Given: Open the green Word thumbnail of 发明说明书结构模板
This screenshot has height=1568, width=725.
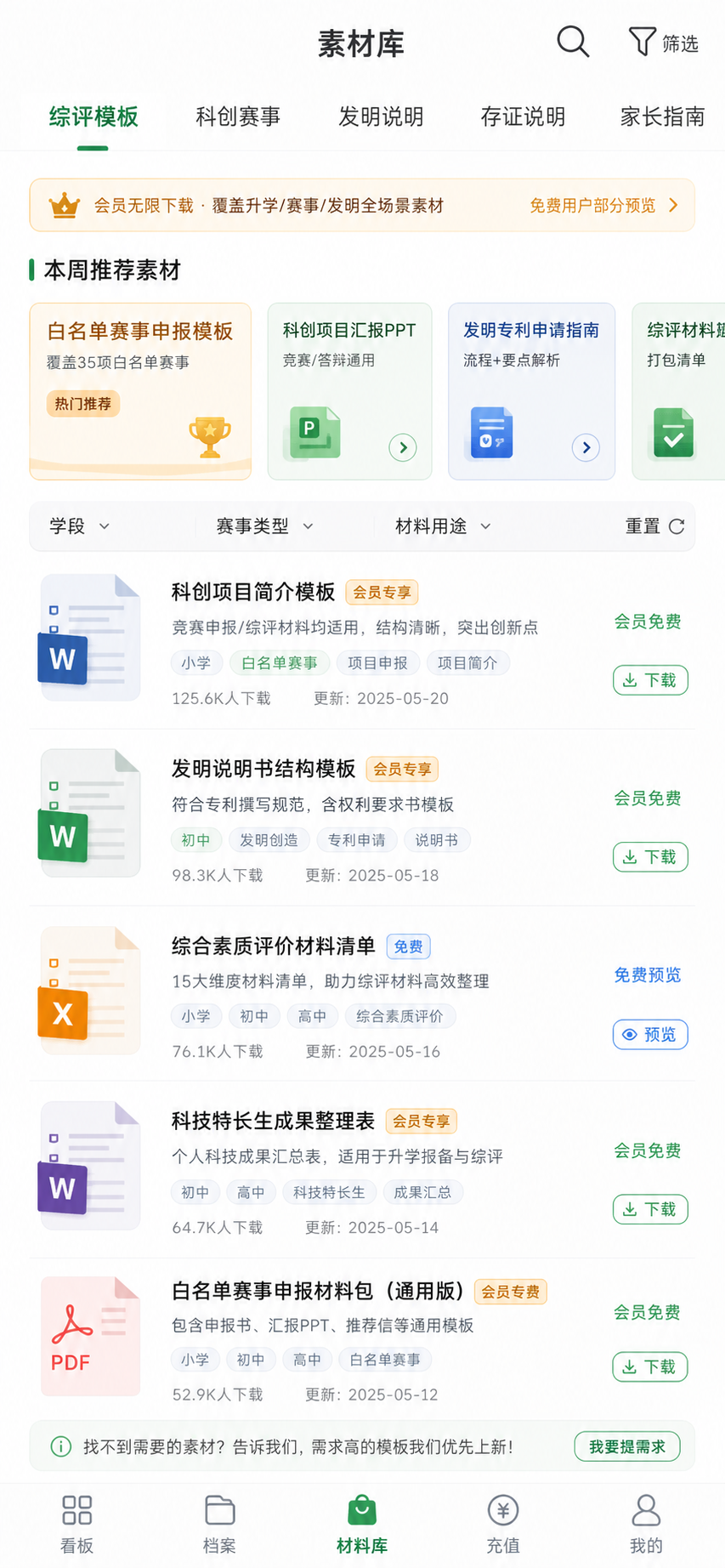Looking at the screenshot, I should pyautogui.click(x=89, y=814).
